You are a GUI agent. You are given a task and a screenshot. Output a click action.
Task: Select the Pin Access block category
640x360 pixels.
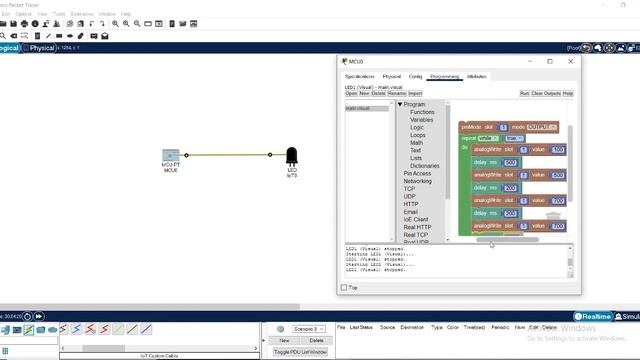click(417, 173)
